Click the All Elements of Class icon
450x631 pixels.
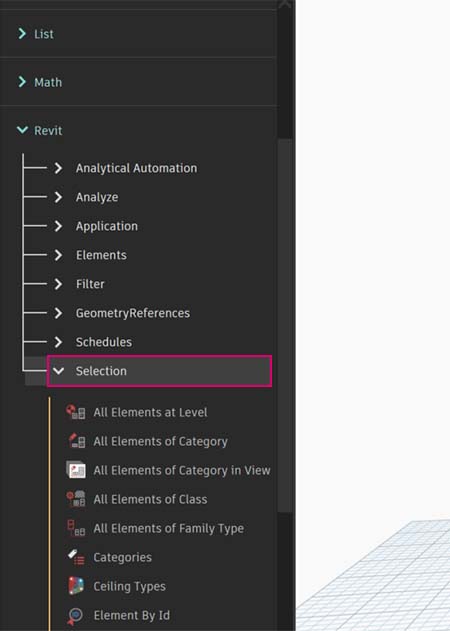tap(76, 499)
